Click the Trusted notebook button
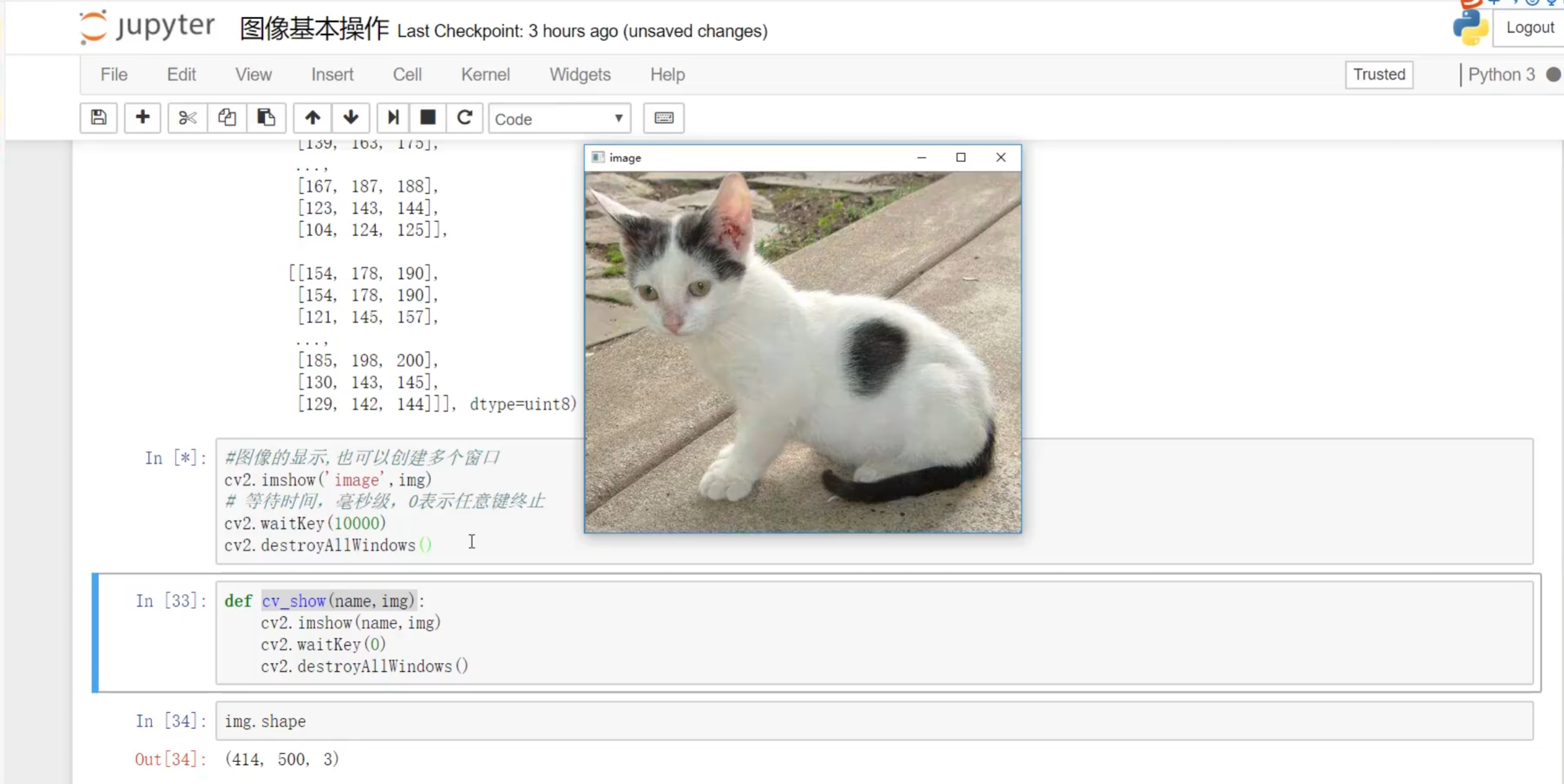The image size is (1564, 784). 1379,74
